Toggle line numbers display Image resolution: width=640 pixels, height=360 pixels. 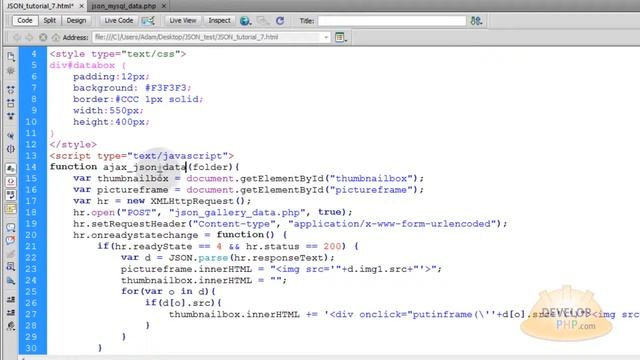(11, 168)
